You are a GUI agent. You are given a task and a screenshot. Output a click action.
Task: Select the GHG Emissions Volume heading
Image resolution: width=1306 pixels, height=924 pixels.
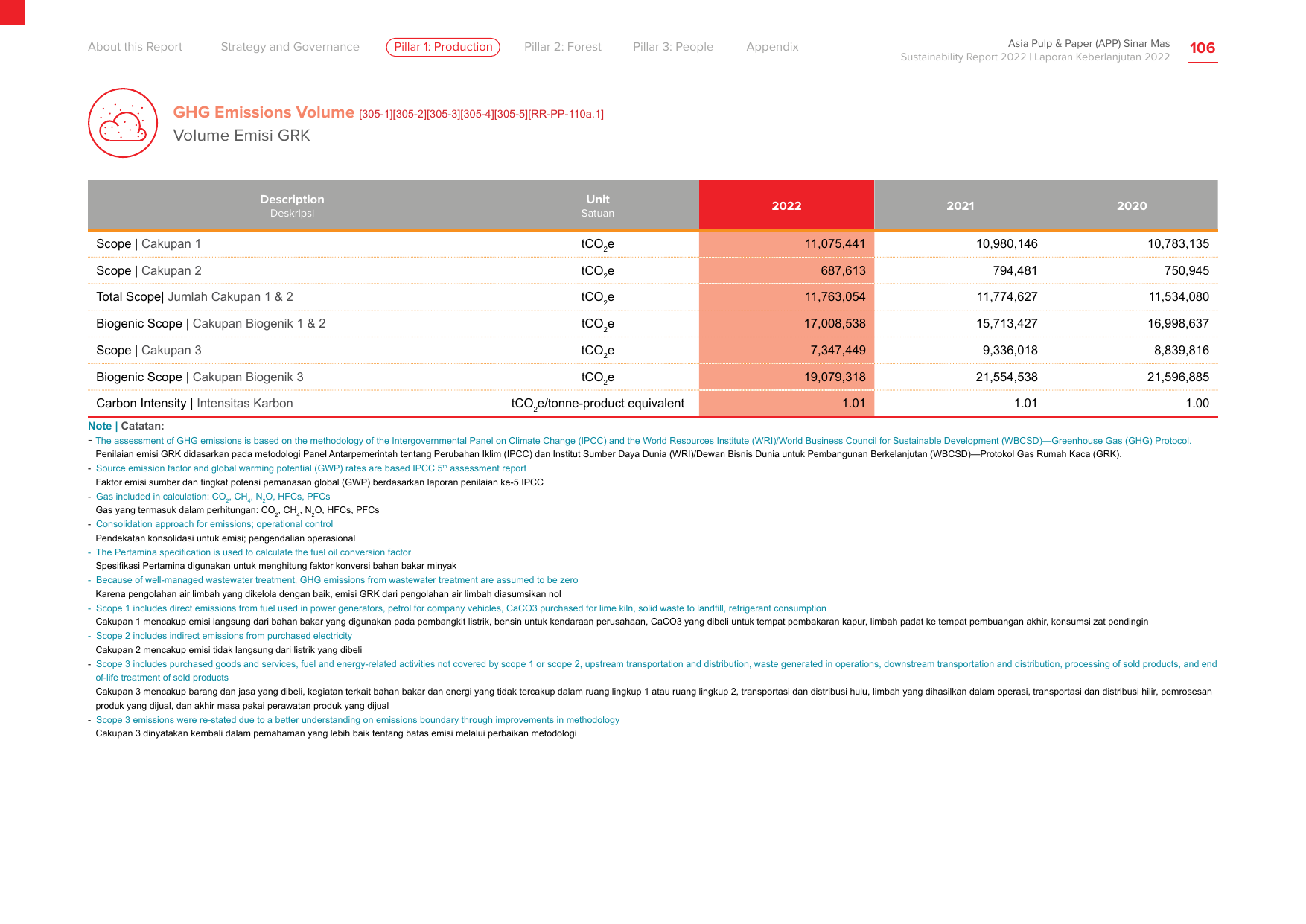coord(264,112)
